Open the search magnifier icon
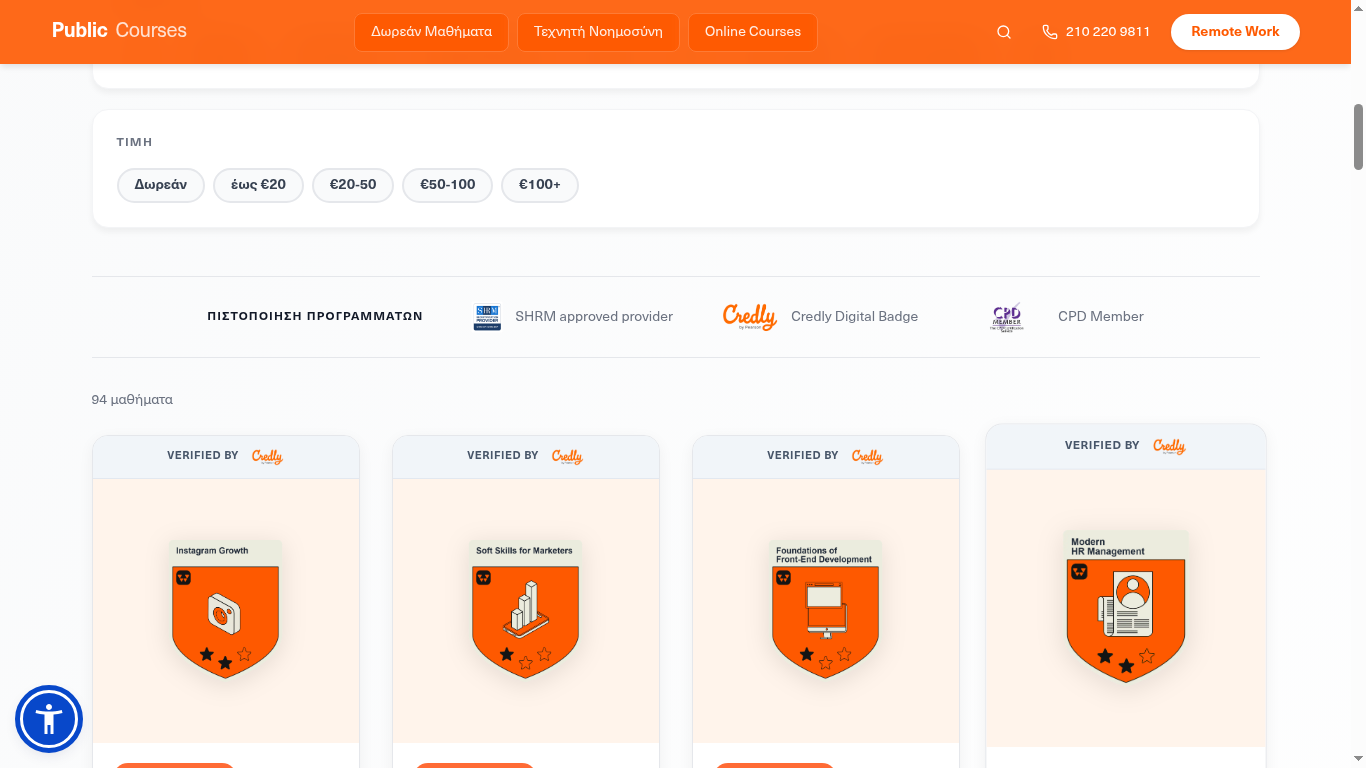Screen dimensions: 1366x768 coord(1004,32)
